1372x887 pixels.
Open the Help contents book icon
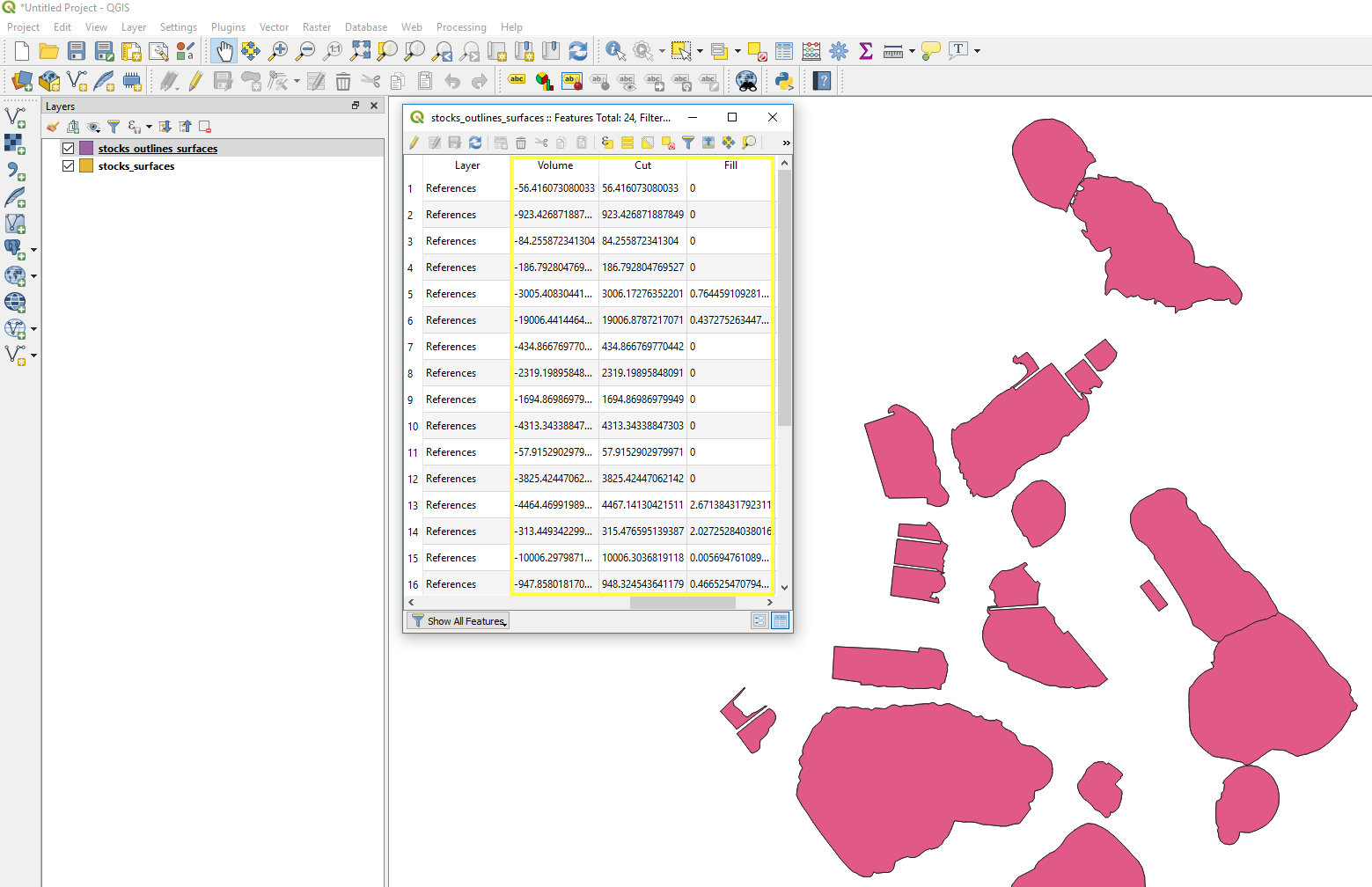point(822,82)
